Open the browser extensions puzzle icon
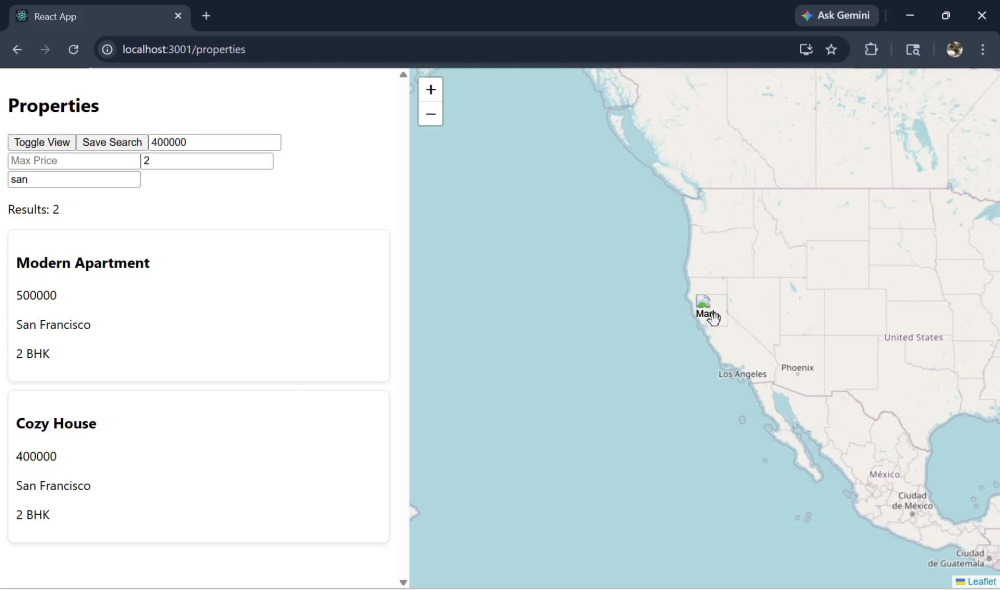This screenshot has width=1000, height=590. tap(871, 49)
